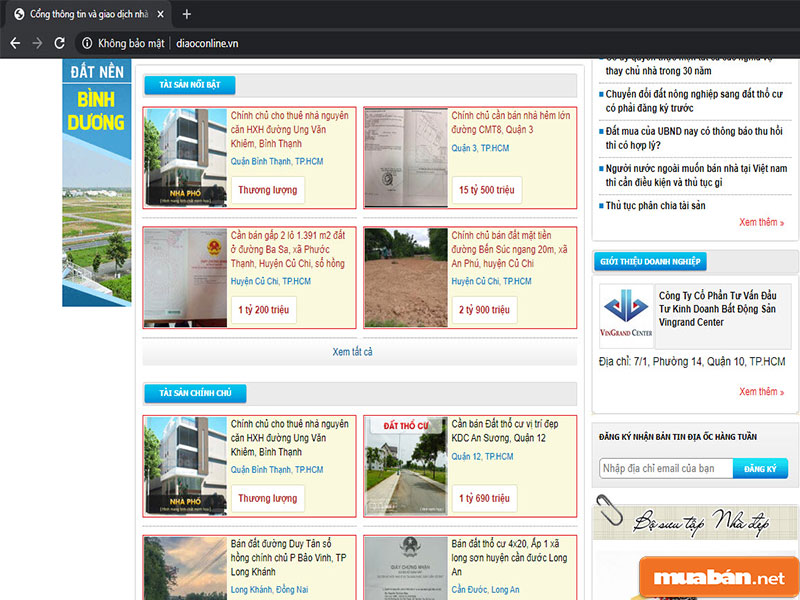Open listing Chính chủ bán đất mặt tiền Bến Súc
This screenshot has height=600, width=800.
[509, 249]
